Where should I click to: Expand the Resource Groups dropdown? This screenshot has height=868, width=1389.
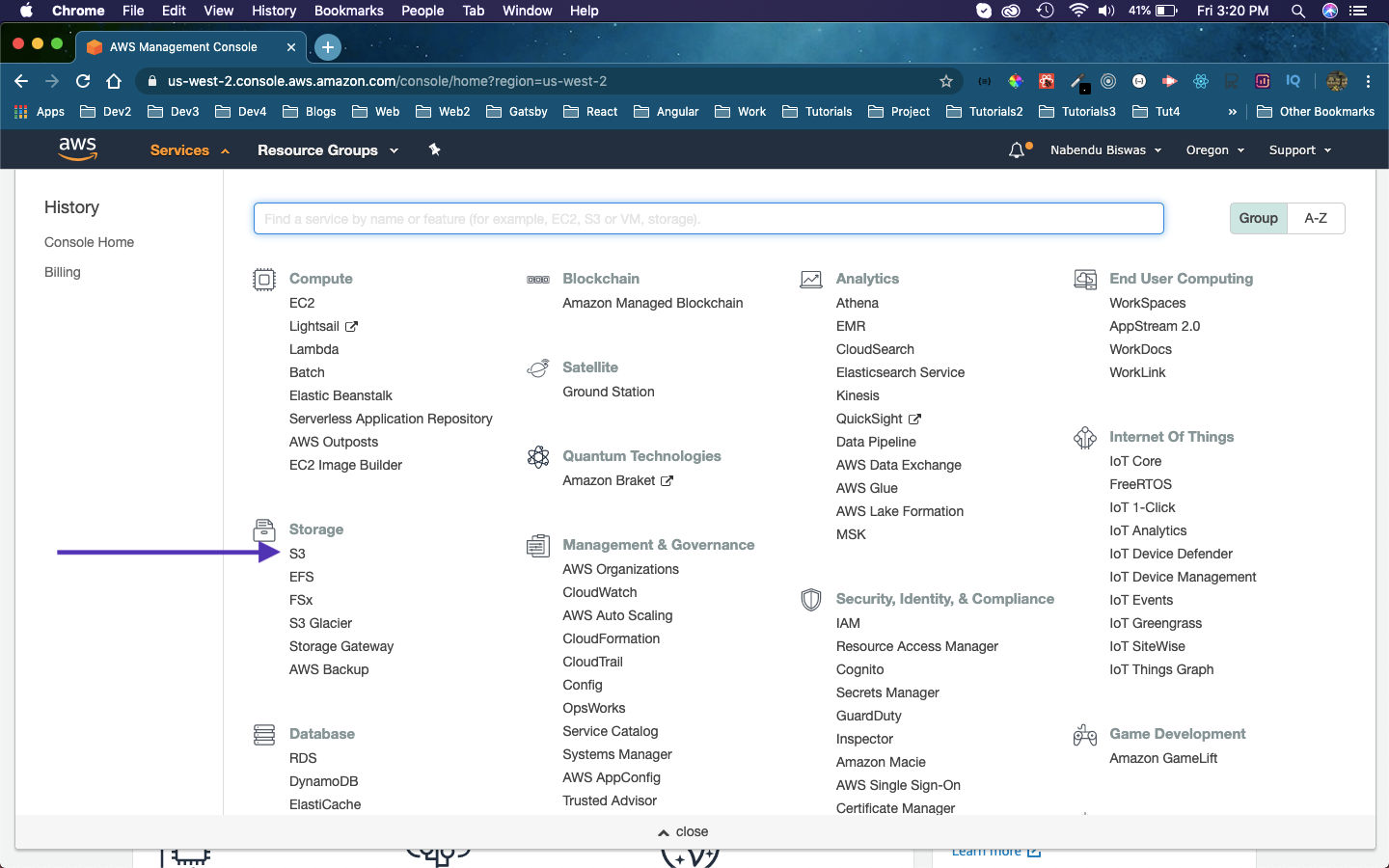[328, 150]
